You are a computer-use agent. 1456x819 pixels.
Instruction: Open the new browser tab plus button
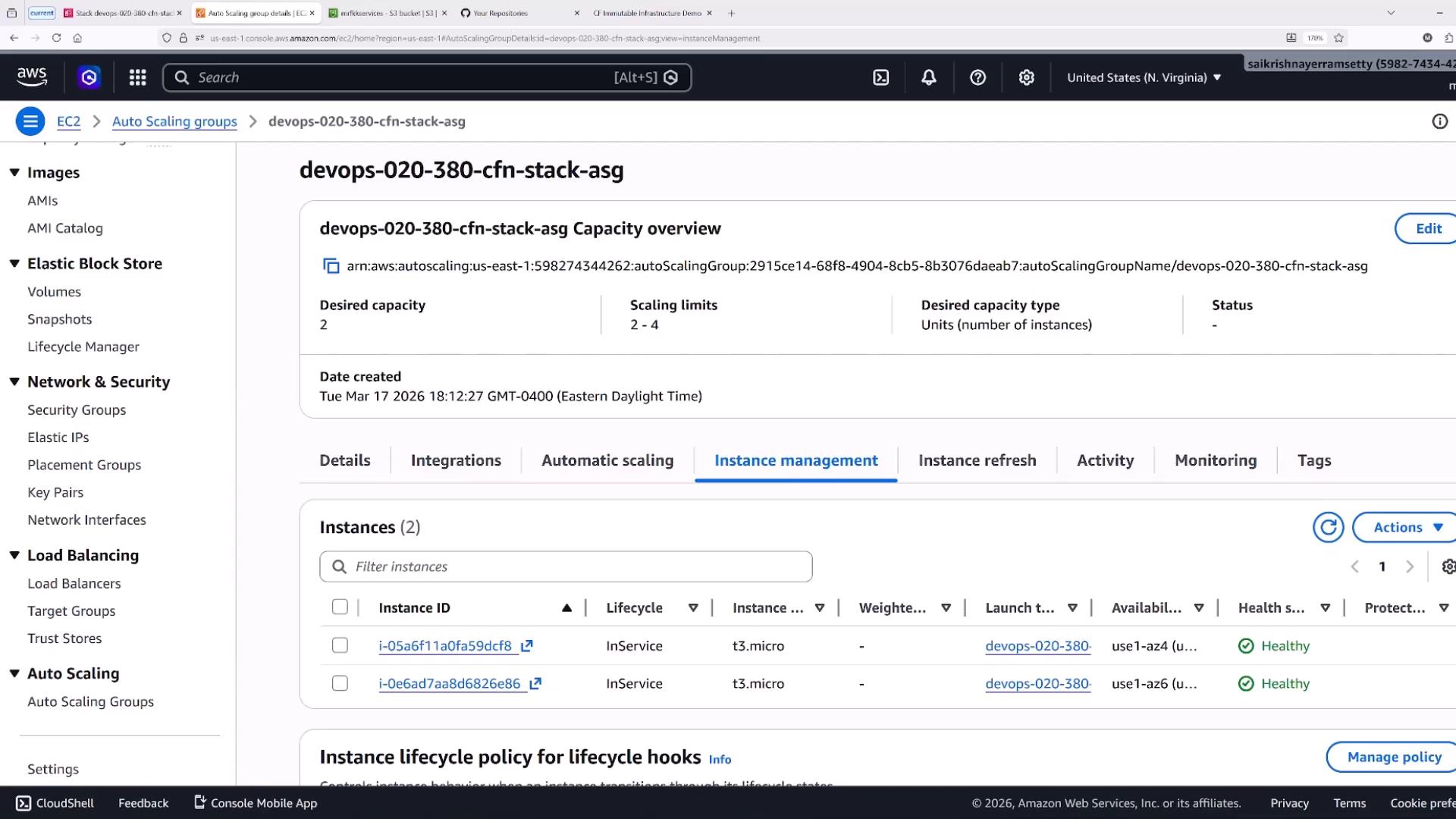[731, 13]
